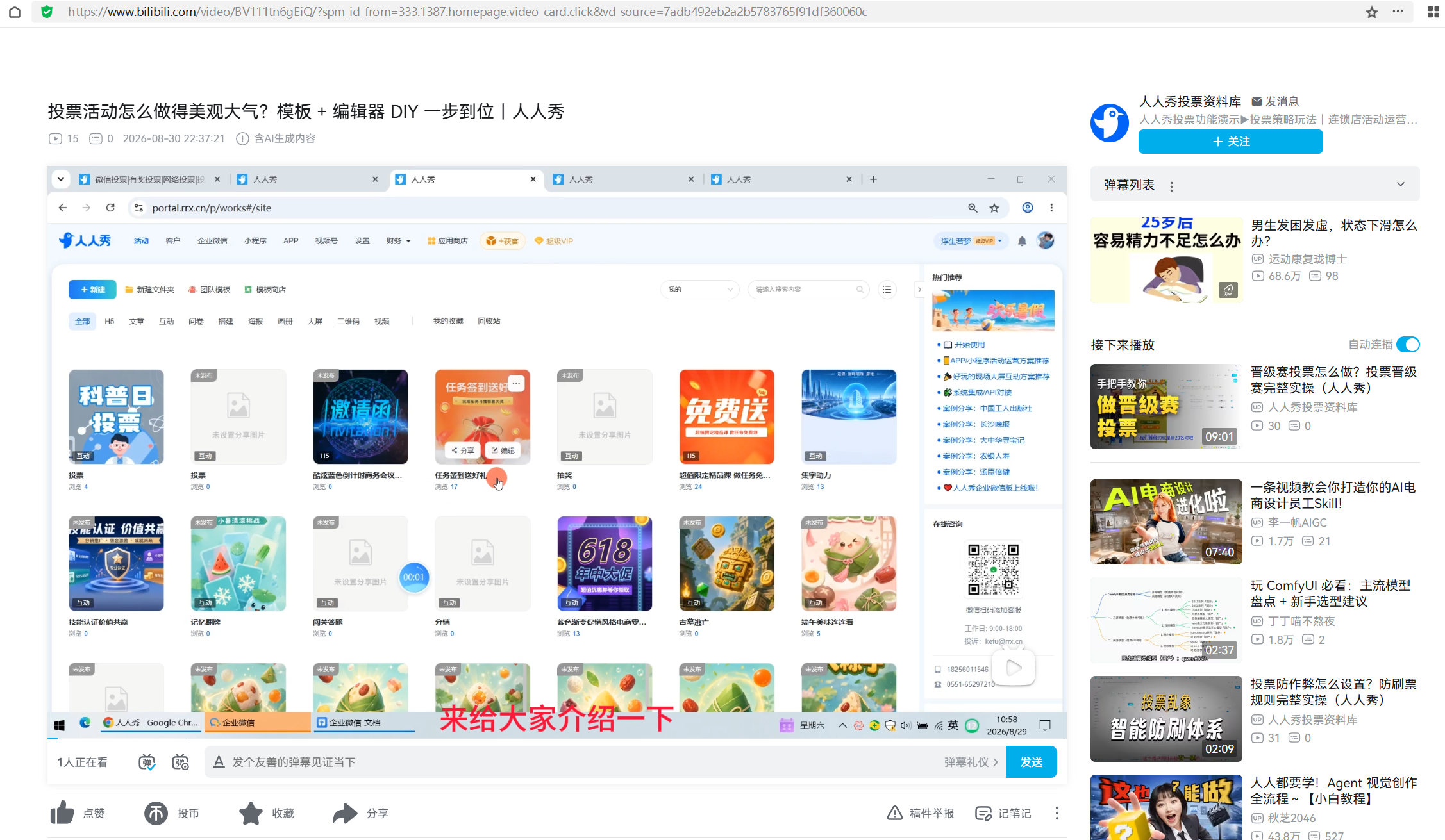
Task: Click the 投币 coin icon
Action: (156, 813)
